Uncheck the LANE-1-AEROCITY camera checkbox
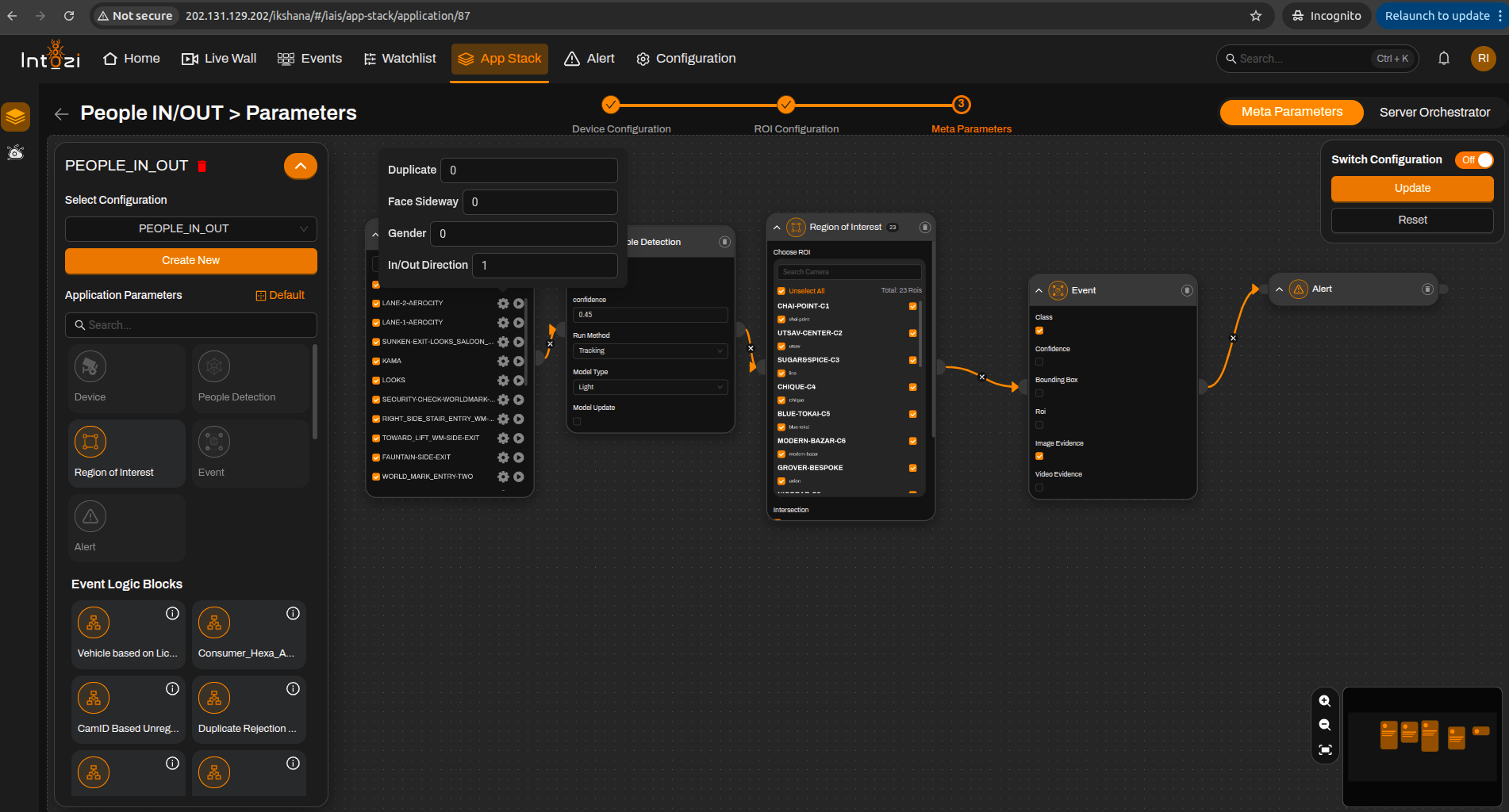Image resolution: width=1509 pixels, height=812 pixels. coord(376,323)
